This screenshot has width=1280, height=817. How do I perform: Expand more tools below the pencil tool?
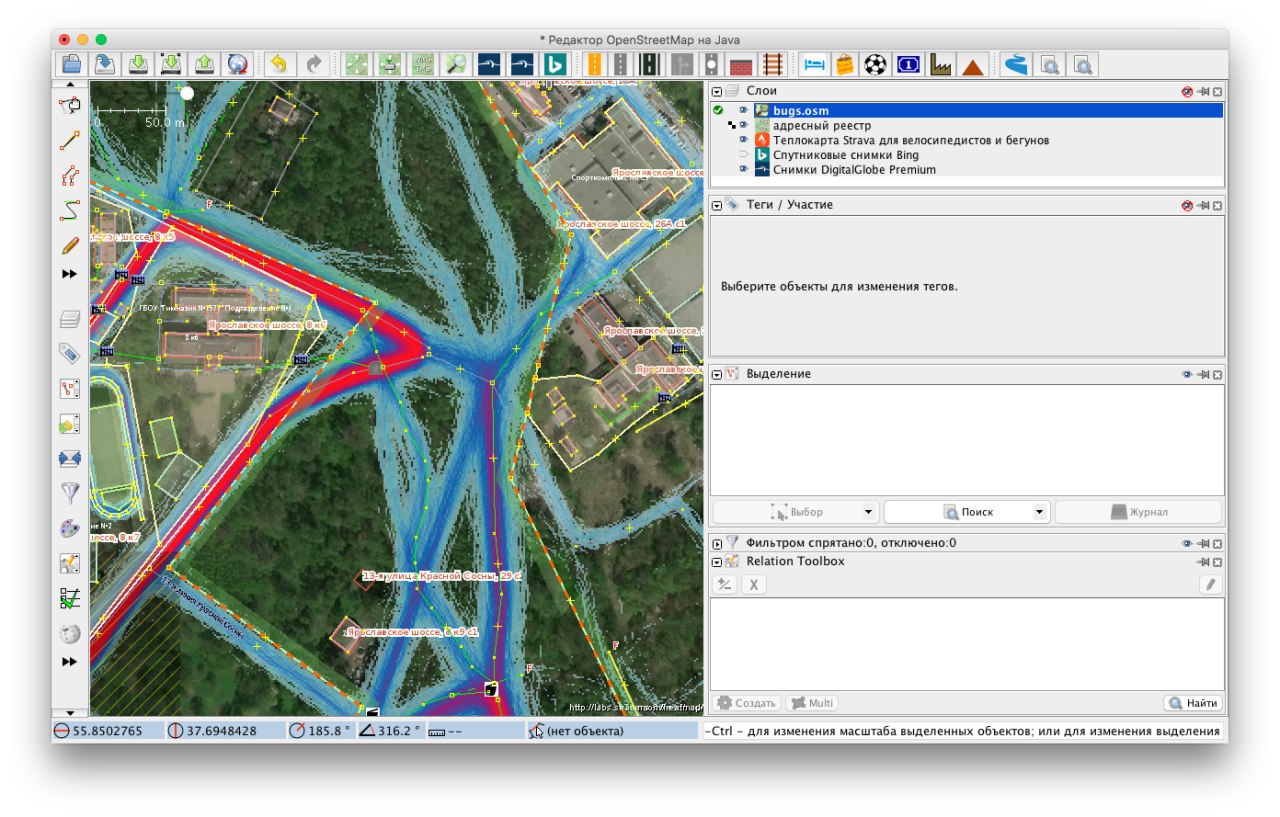[x=70, y=274]
